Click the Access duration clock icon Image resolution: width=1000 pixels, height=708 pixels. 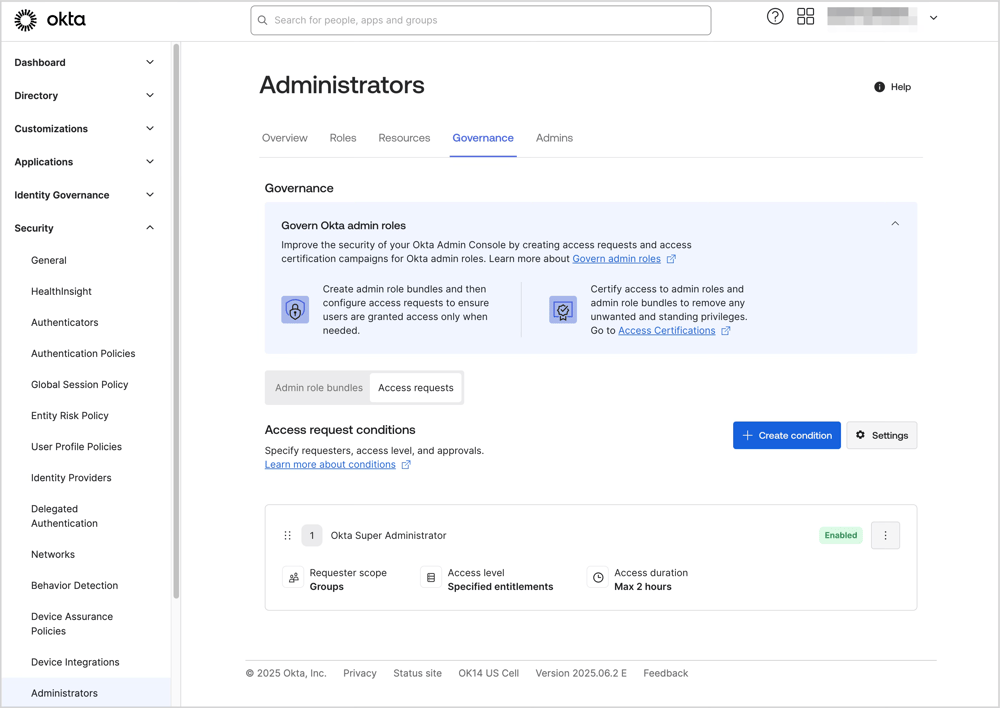pyautogui.click(x=598, y=578)
